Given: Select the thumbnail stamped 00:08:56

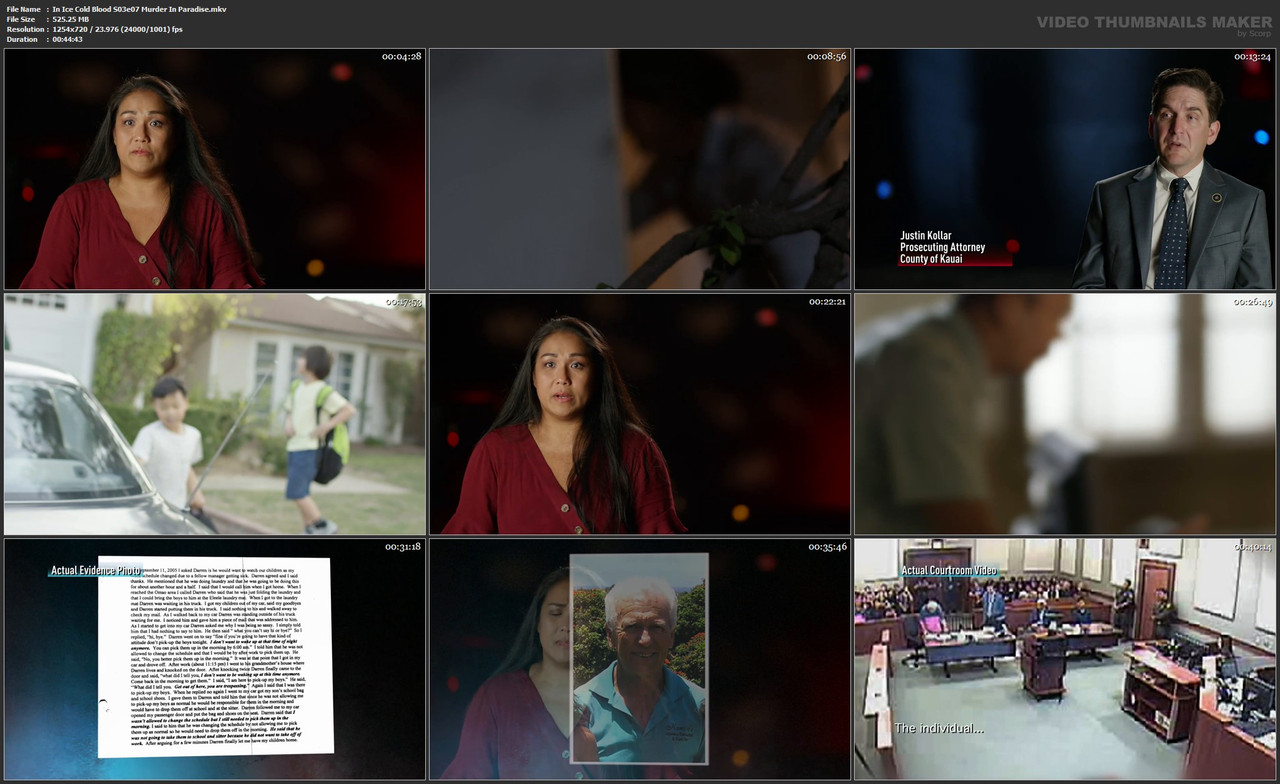Looking at the screenshot, I should [640, 169].
